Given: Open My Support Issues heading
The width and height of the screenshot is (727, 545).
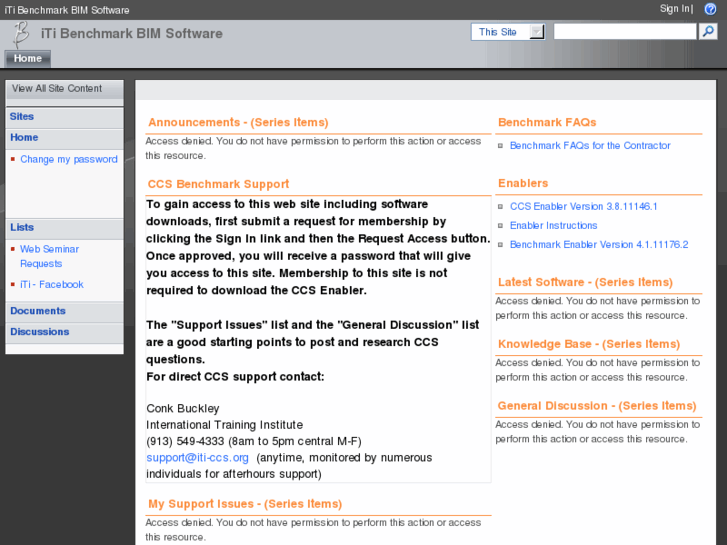Looking at the screenshot, I should coord(245,504).
